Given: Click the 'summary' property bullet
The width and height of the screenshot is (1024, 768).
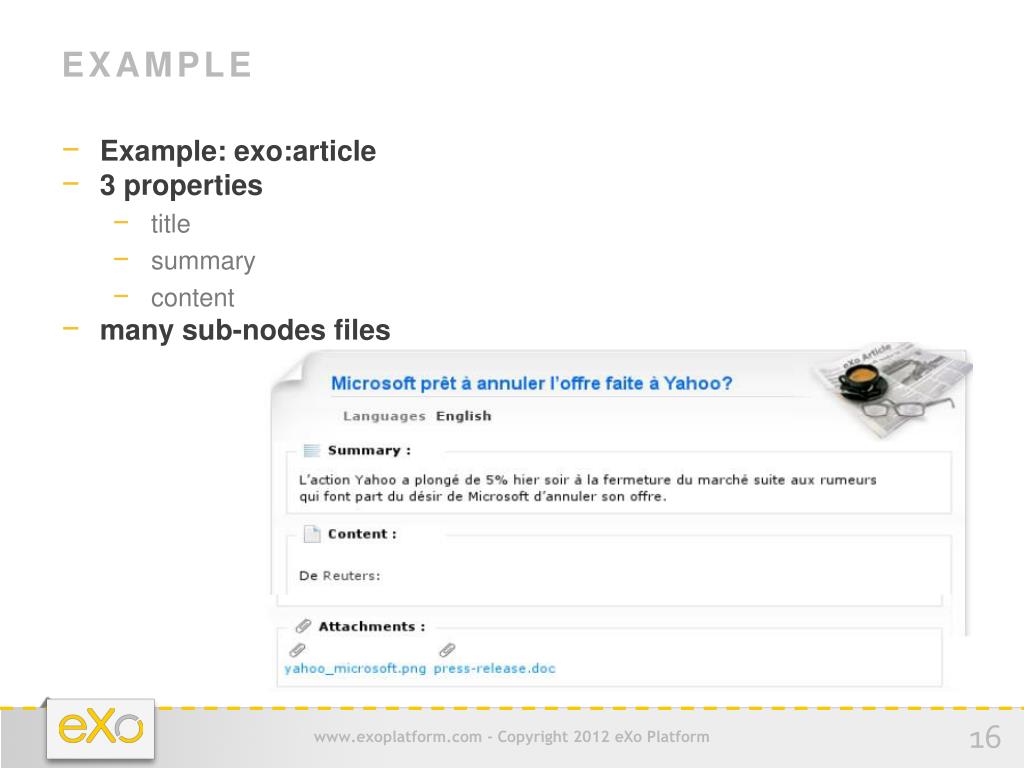Looking at the screenshot, I should (x=203, y=261).
